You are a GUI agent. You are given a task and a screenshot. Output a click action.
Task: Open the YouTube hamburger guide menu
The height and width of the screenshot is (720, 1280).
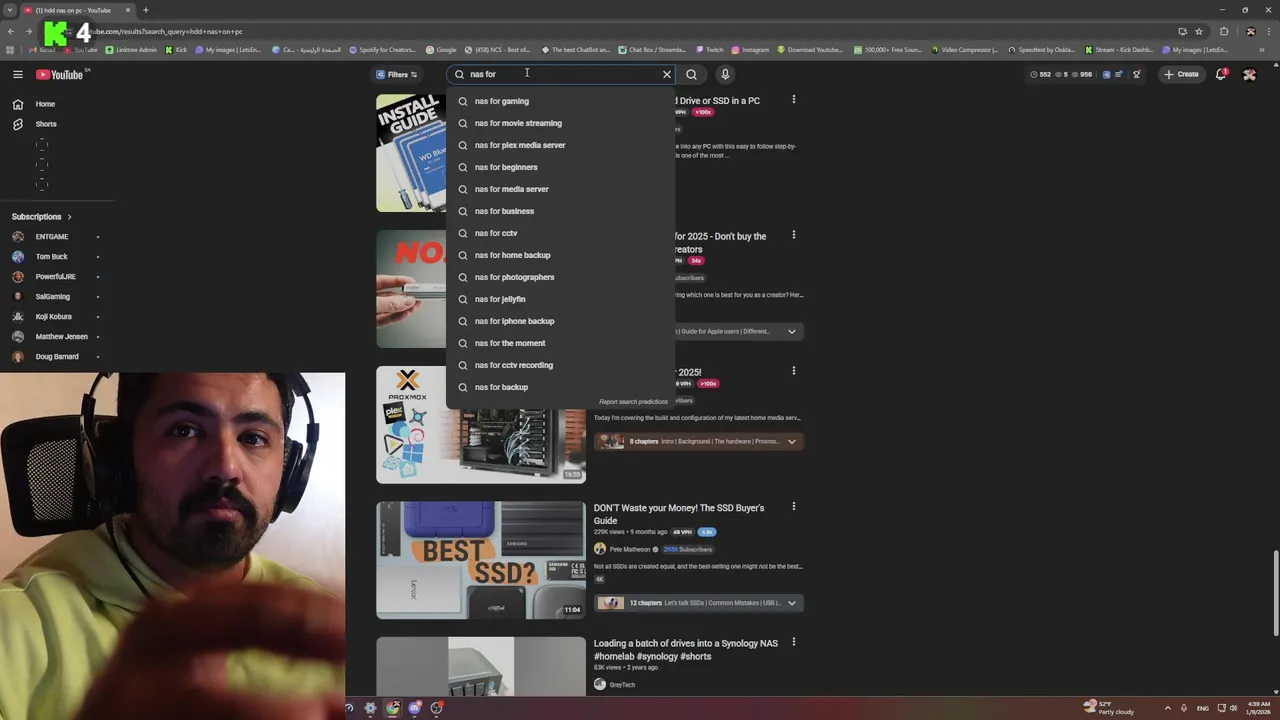[x=18, y=74]
